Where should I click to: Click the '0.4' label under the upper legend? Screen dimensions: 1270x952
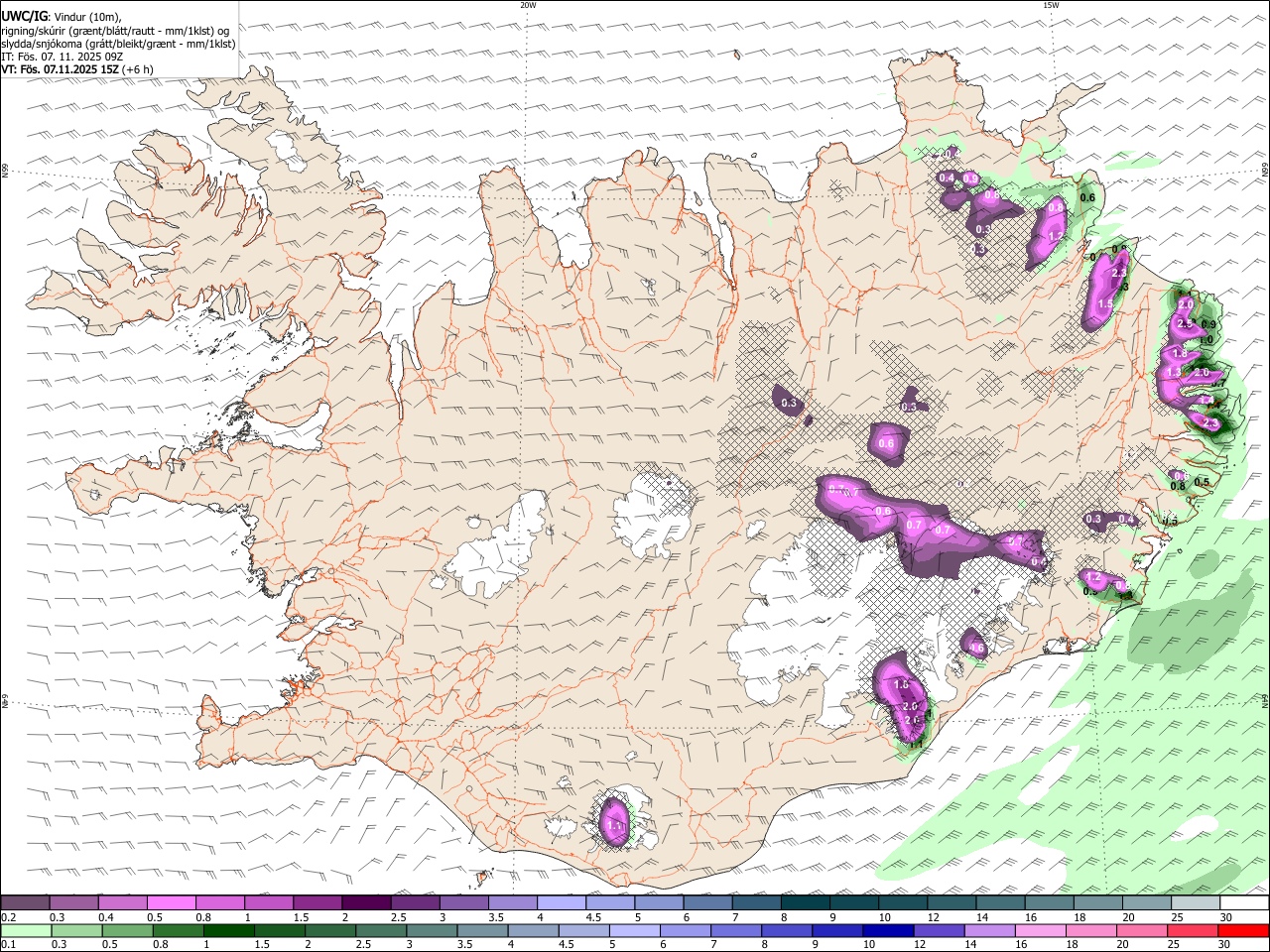coord(106,917)
